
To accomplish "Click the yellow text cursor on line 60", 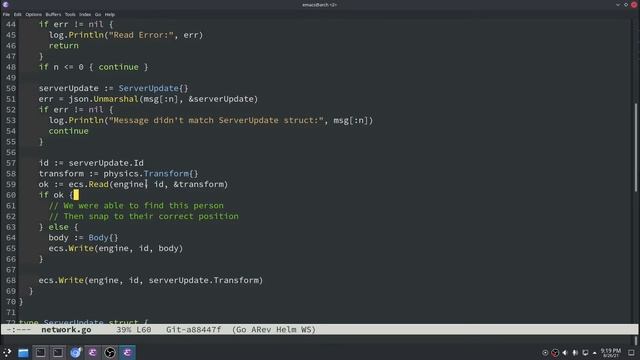I will (76, 195).
